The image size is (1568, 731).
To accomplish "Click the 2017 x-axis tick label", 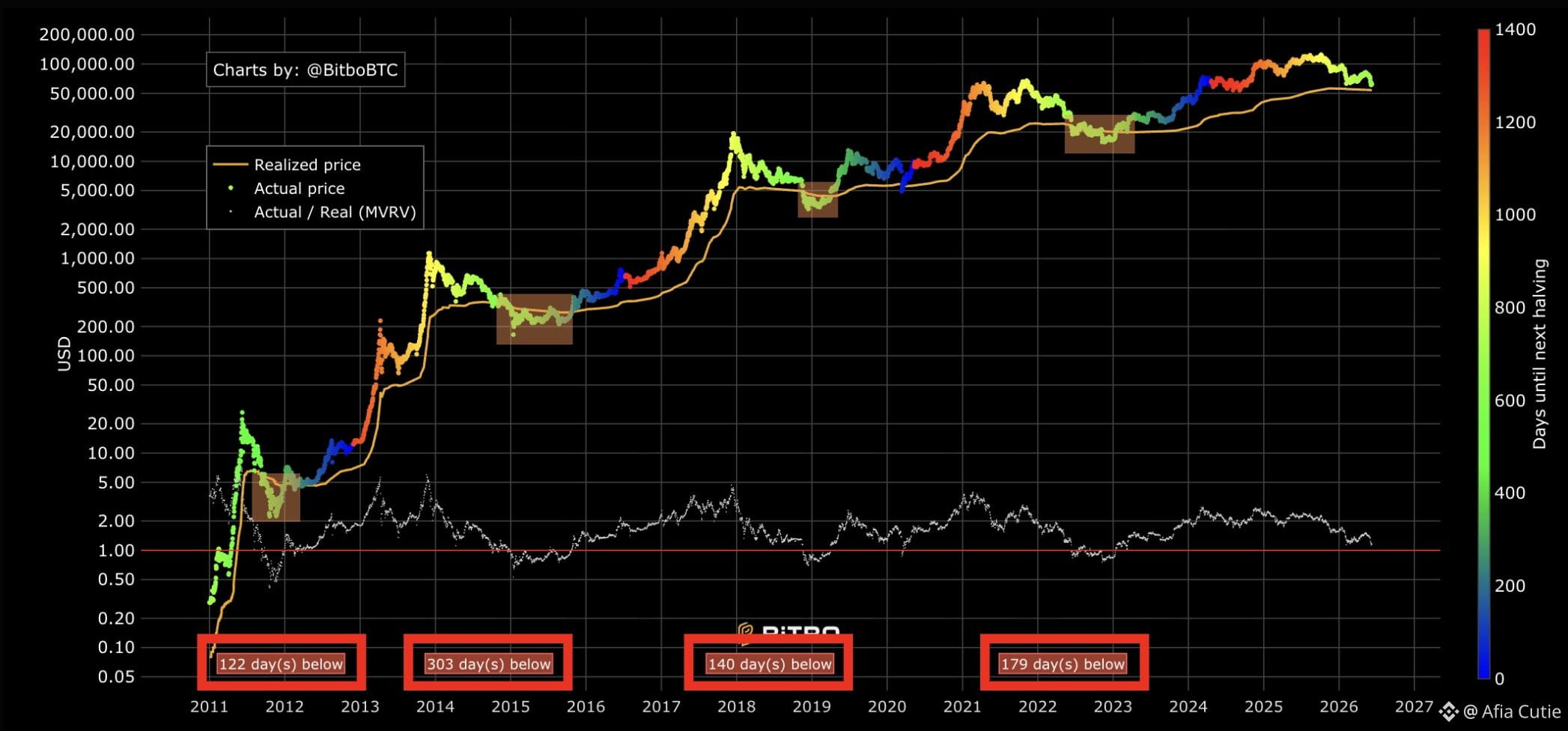I will point(661,706).
